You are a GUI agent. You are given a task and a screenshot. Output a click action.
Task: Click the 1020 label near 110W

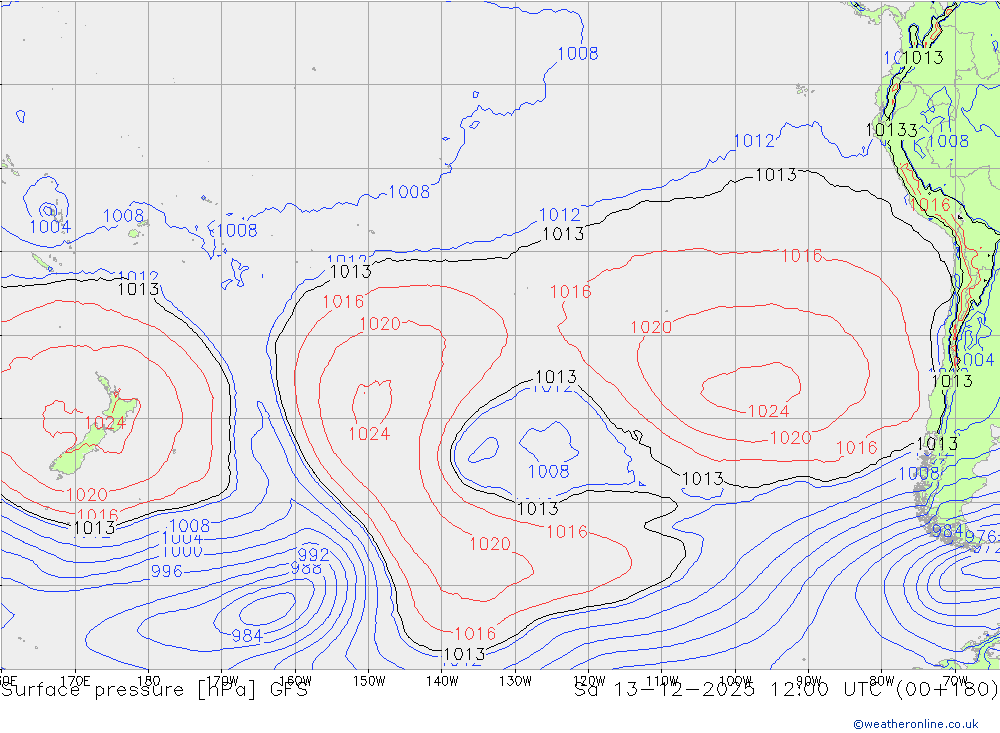pos(651,327)
